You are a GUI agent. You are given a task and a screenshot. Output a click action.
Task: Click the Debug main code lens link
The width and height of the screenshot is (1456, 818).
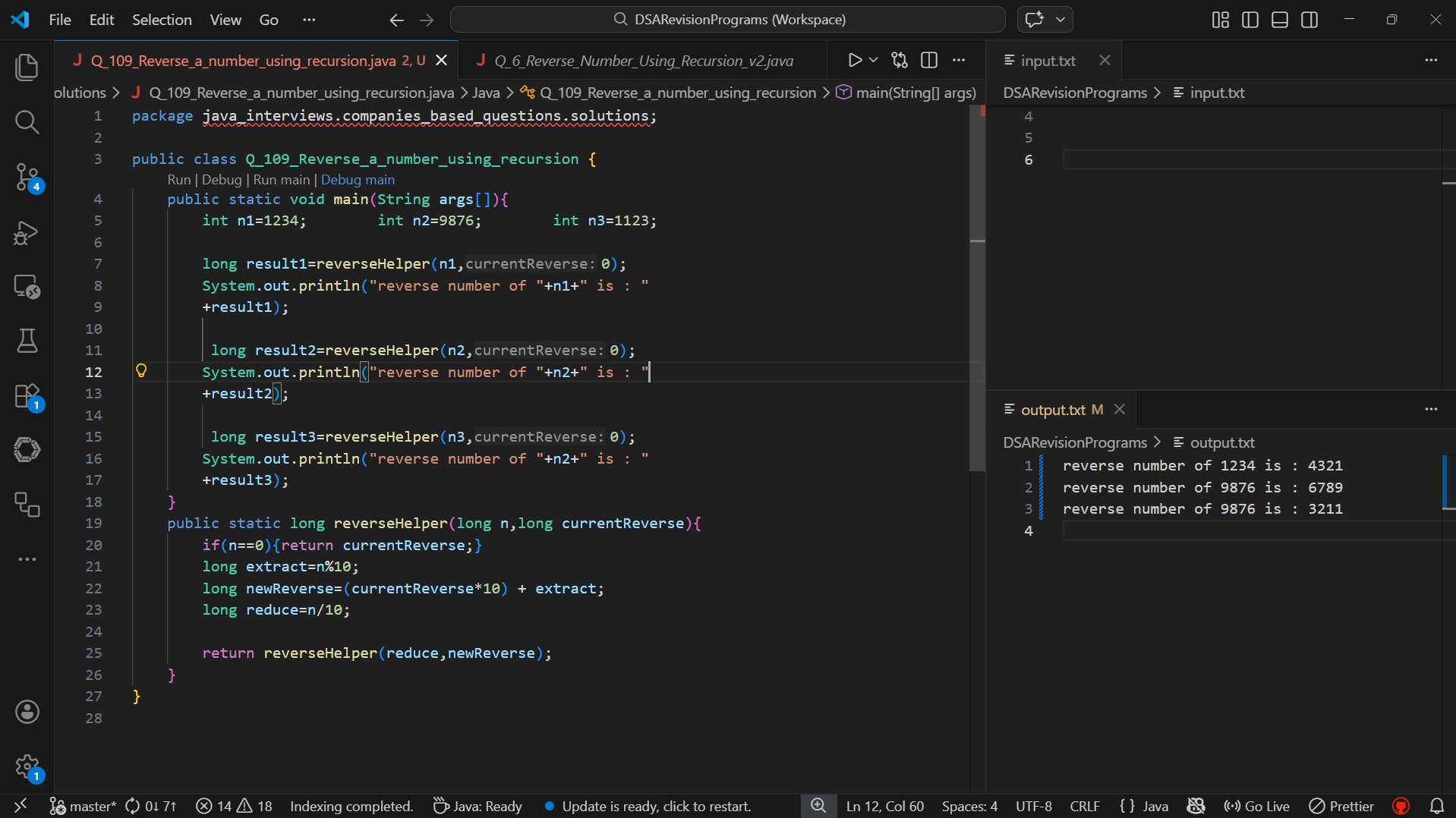358,180
